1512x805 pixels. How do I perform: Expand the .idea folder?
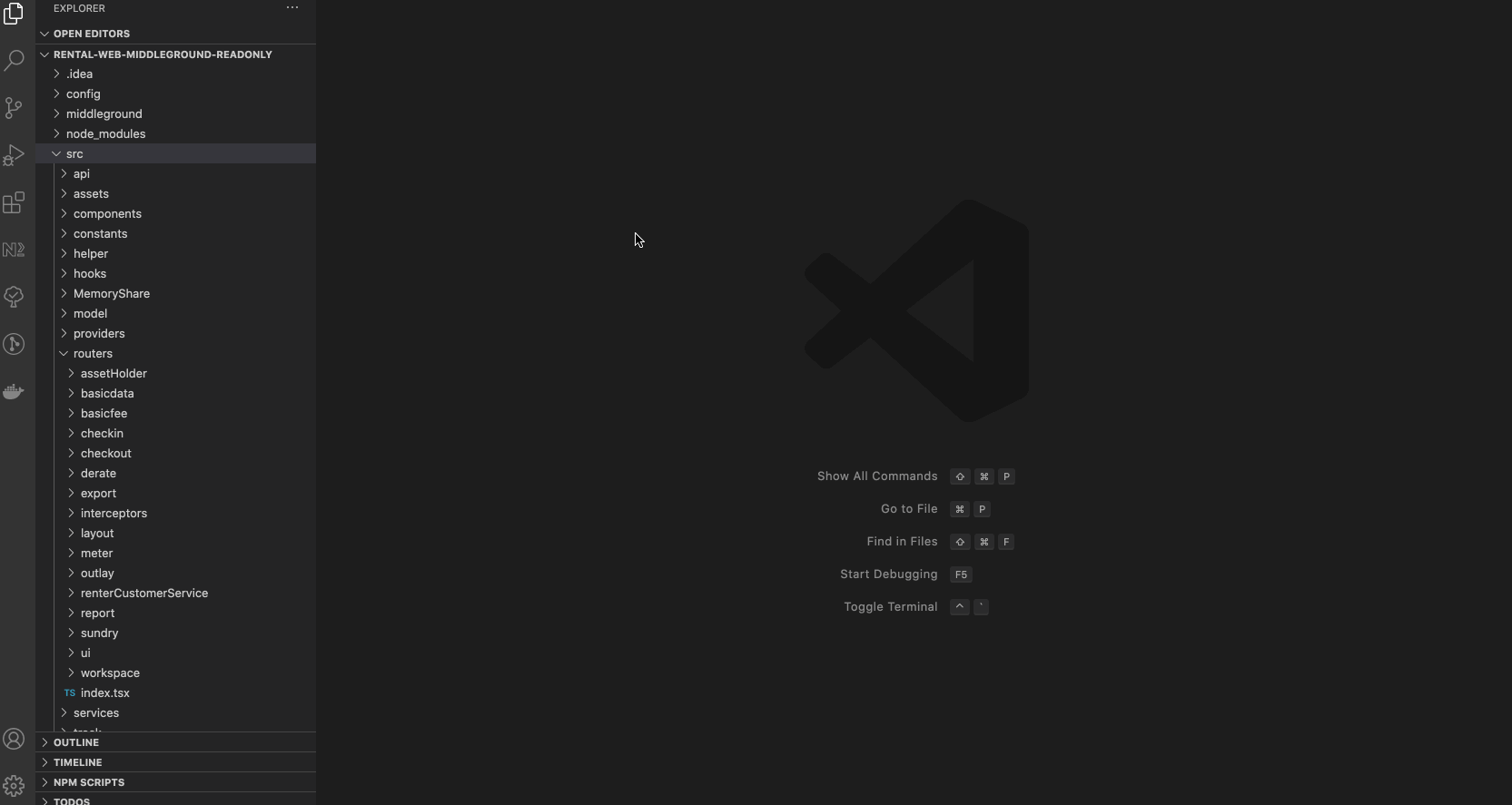pos(175,74)
